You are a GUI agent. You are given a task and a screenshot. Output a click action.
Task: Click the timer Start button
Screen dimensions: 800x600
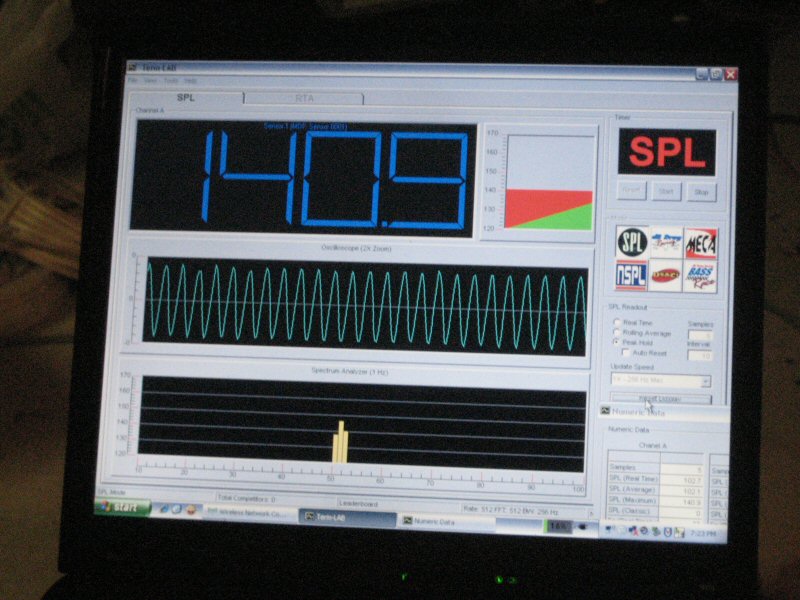pos(666,191)
